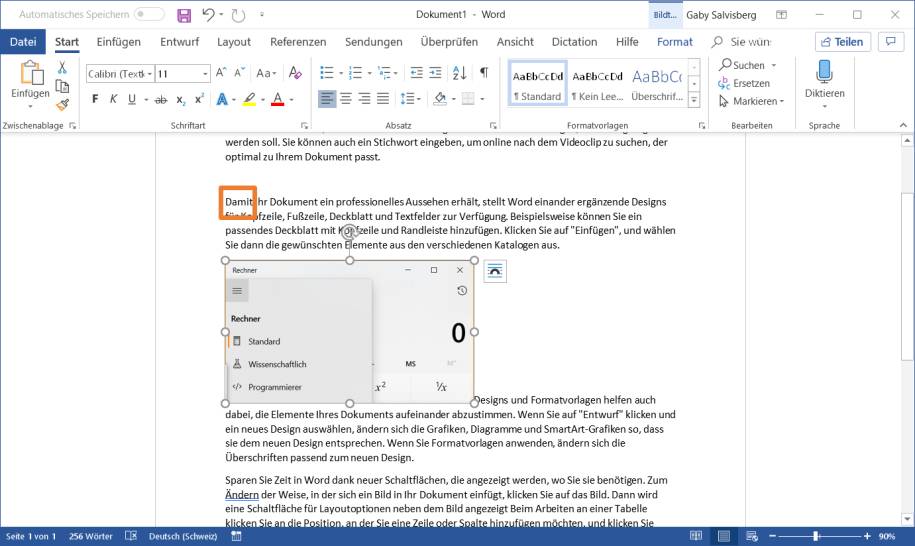The width and height of the screenshot is (915, 546).
Task: Switch to Referenzen ribbon tab
Action: (x=298, y=41)
